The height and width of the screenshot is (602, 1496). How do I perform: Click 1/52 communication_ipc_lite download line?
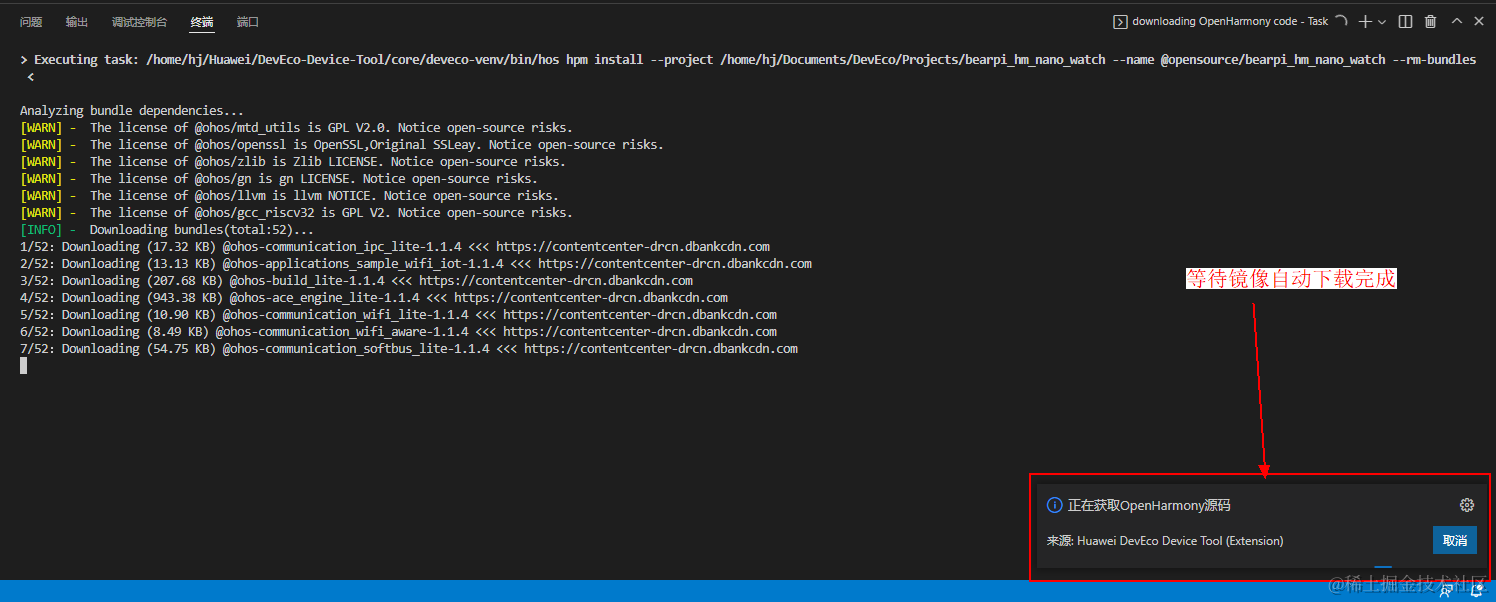[x=395, y=246]
